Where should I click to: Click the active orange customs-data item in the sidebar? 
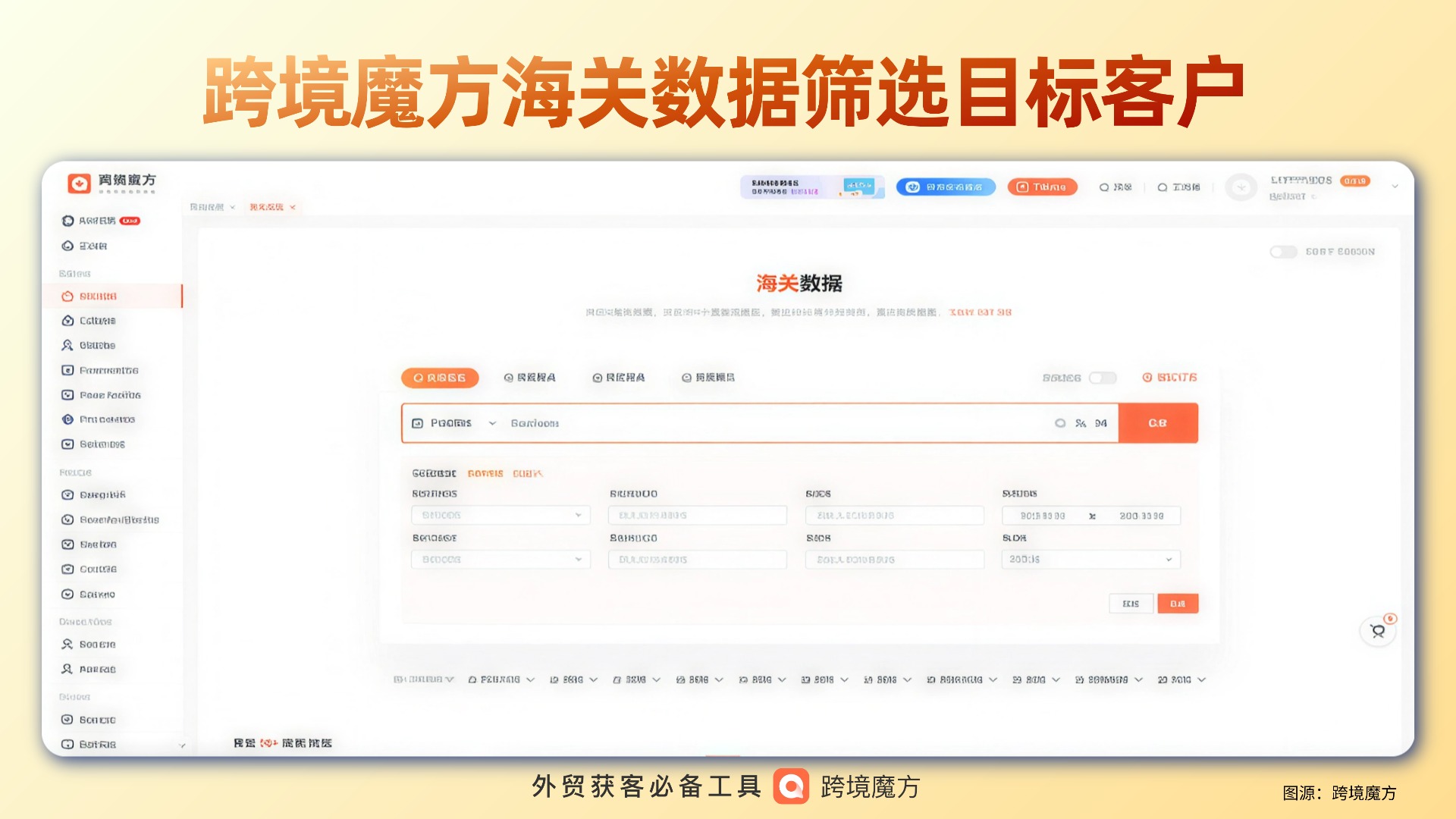(99, 297)
